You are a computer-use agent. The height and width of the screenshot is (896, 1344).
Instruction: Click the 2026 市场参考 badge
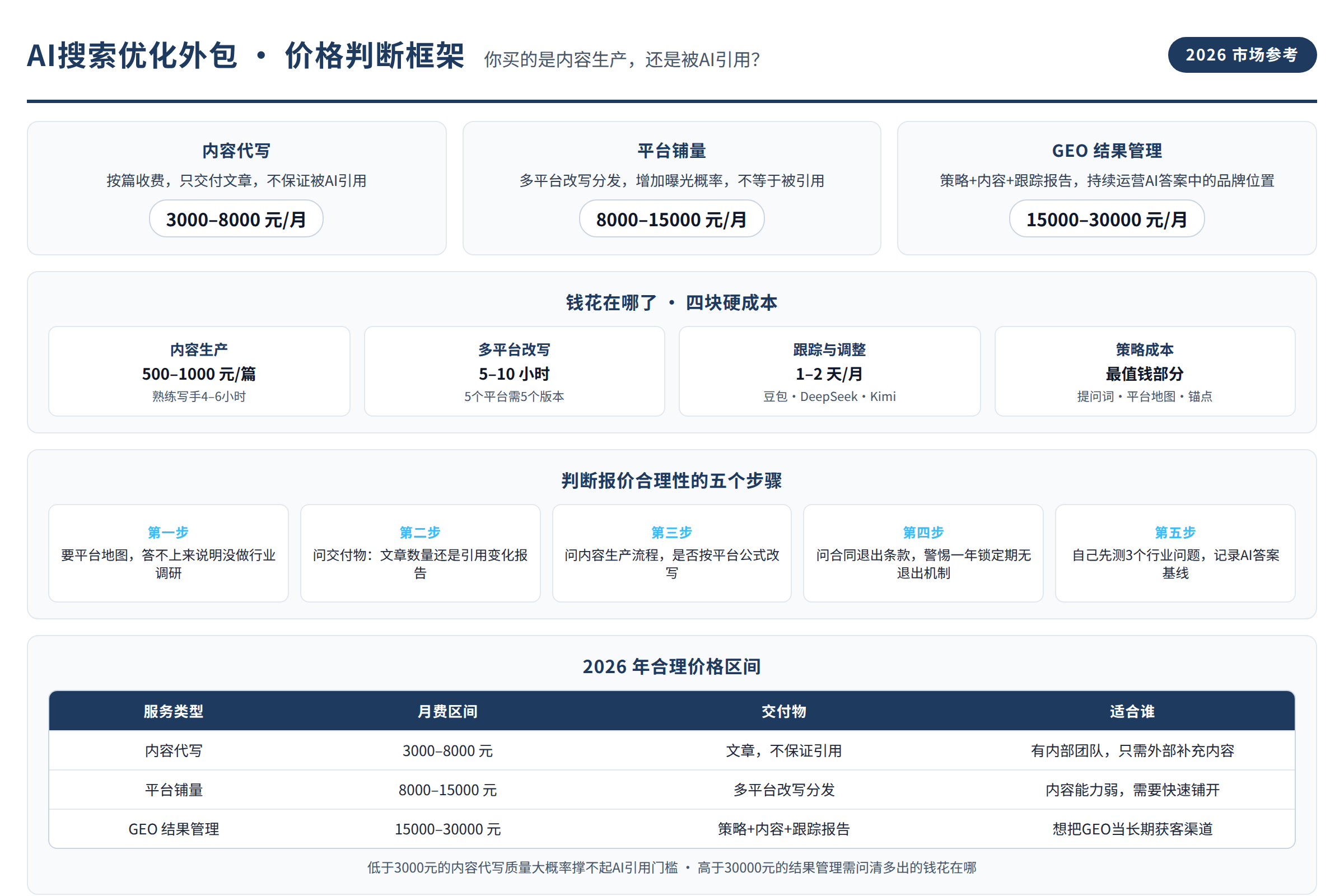tap(1242, 55)
